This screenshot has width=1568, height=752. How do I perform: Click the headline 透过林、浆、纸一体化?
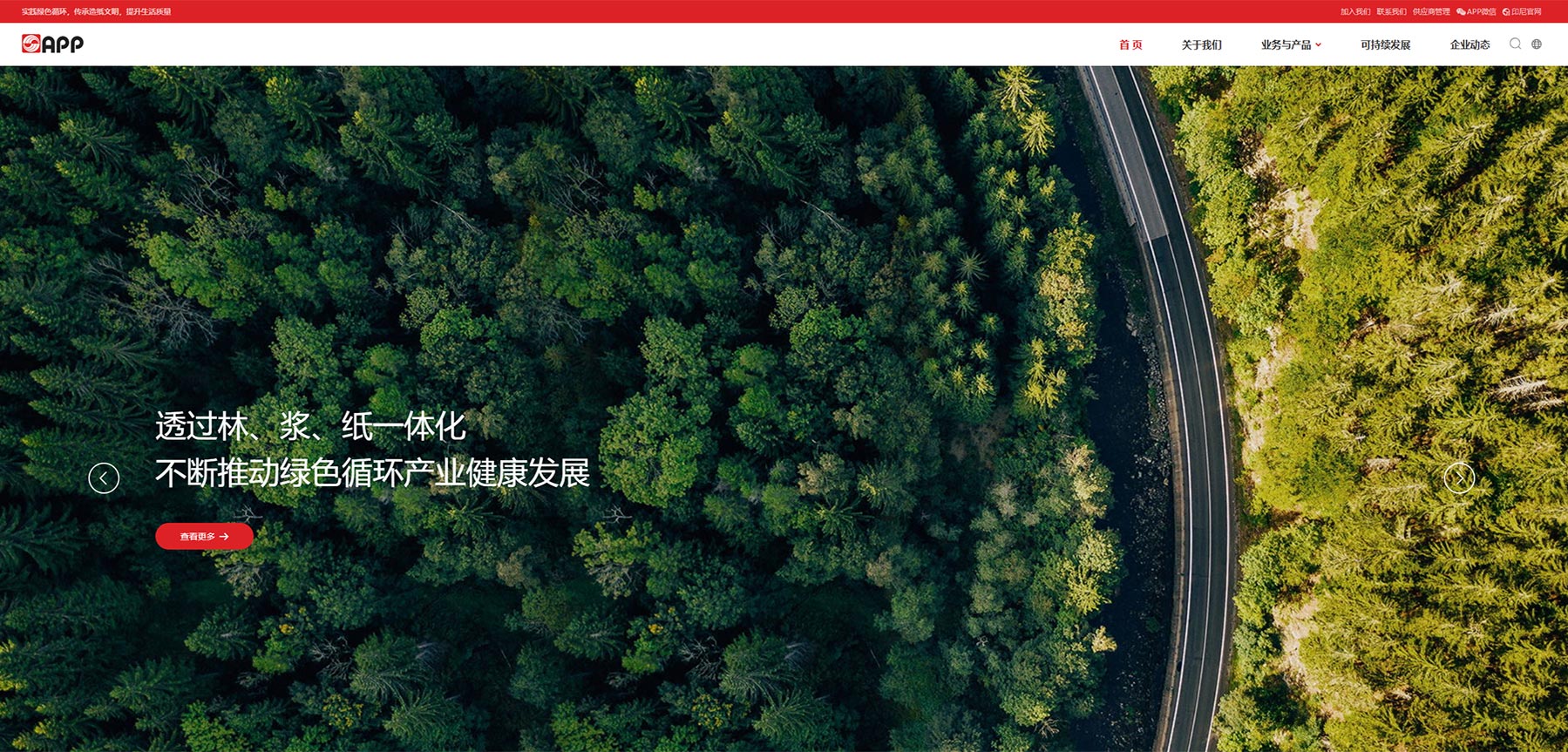[310, 427]
